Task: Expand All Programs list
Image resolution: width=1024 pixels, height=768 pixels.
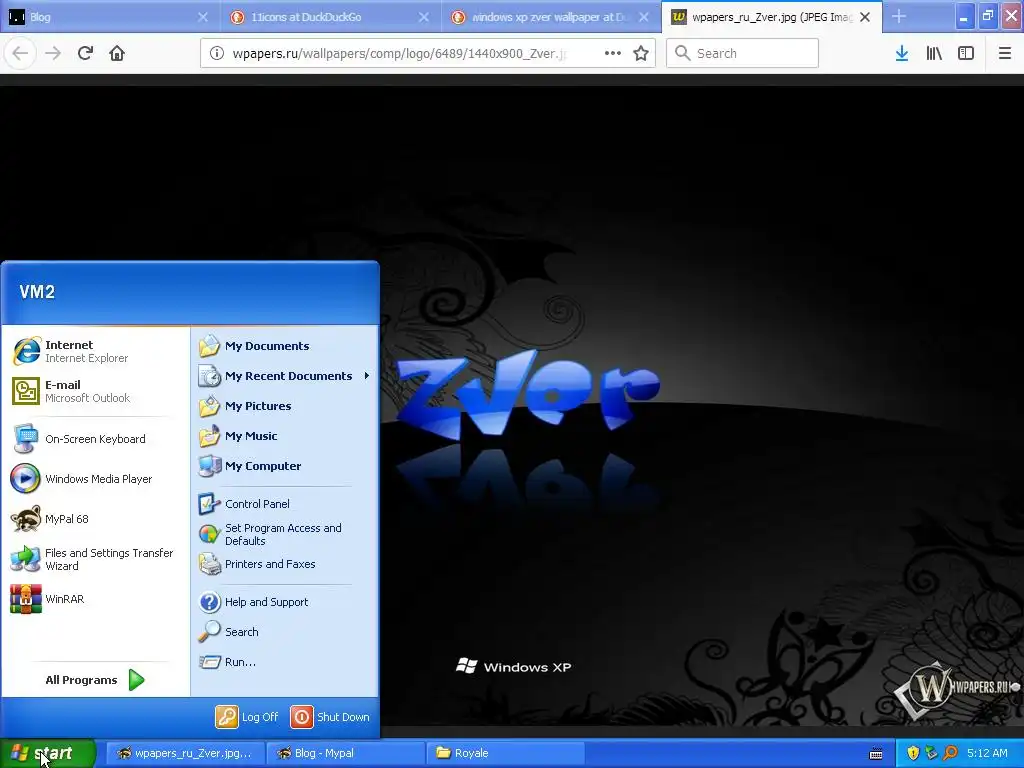Action: [x=95, y=680]
